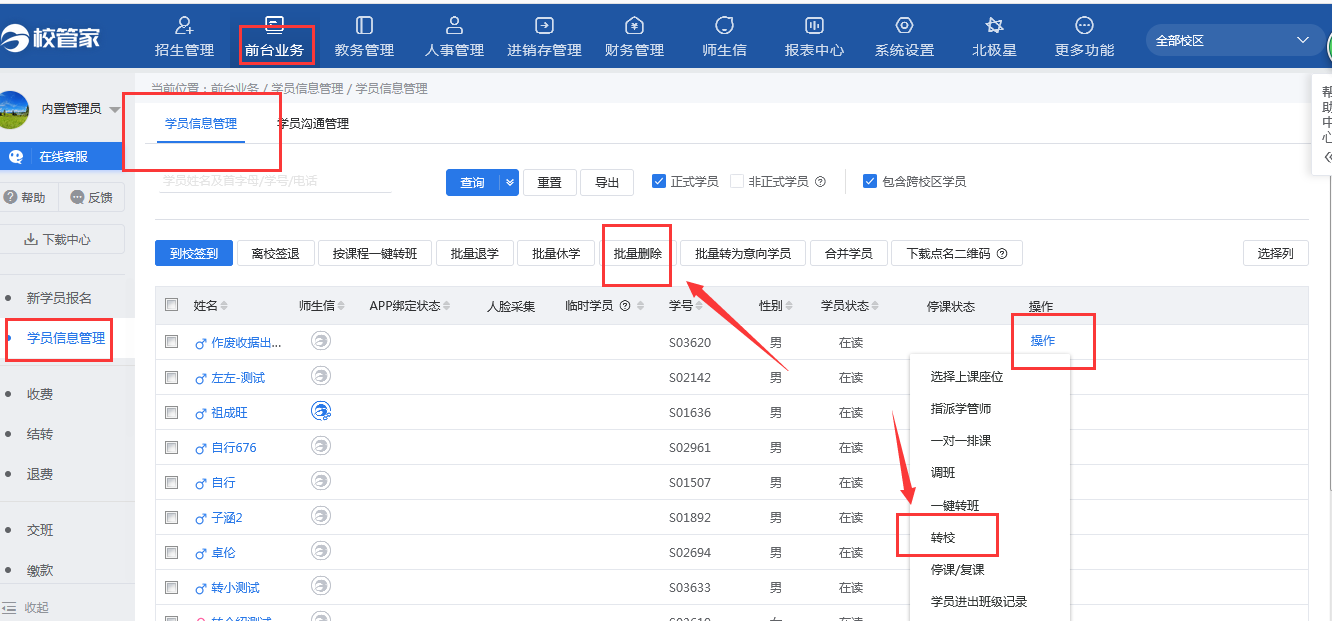Image resolution: width=1332 pixels, height=621 pixels.
Task: Click the 到校签到 button
Action: (x=194, y=253)
